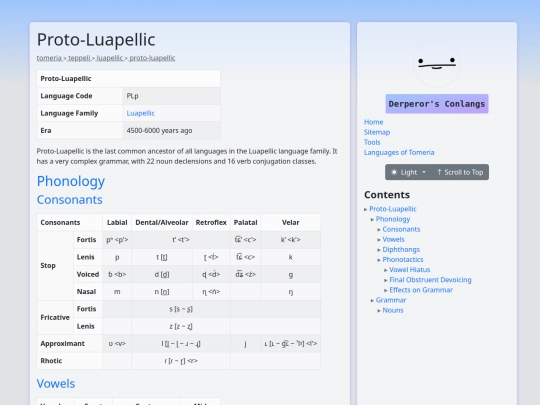Jump to Diphthongs in Contents
Screen dimensions: 540x405
pyautogui.click(x=401, y=249)
